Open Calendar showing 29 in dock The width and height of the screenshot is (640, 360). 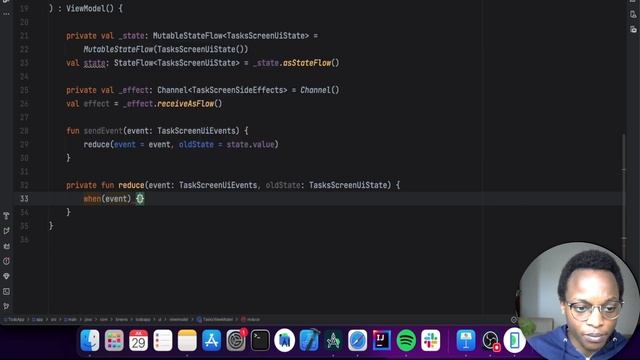tap(138, 340)
